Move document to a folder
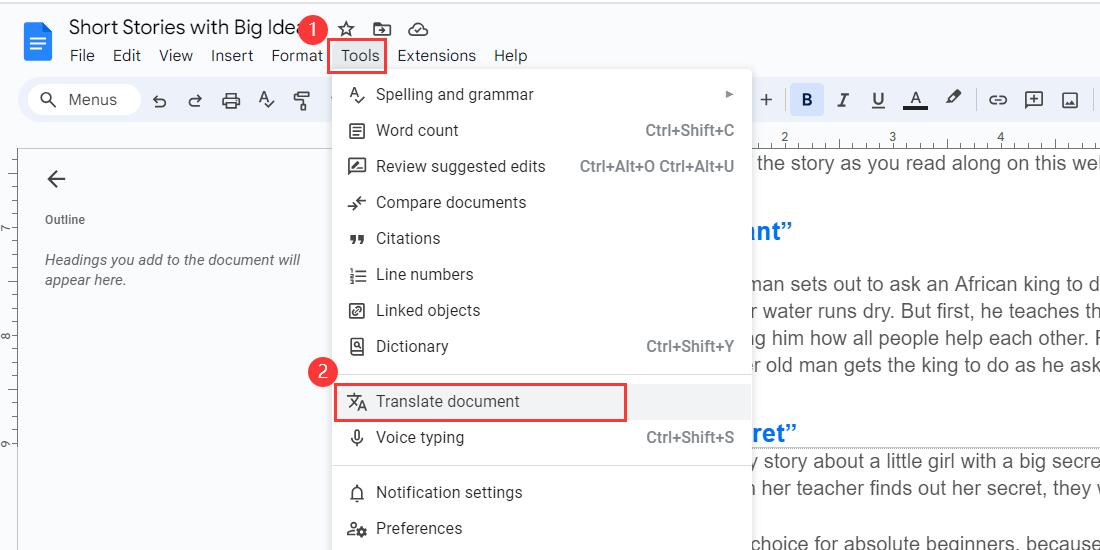 click(x=382, y=29)
